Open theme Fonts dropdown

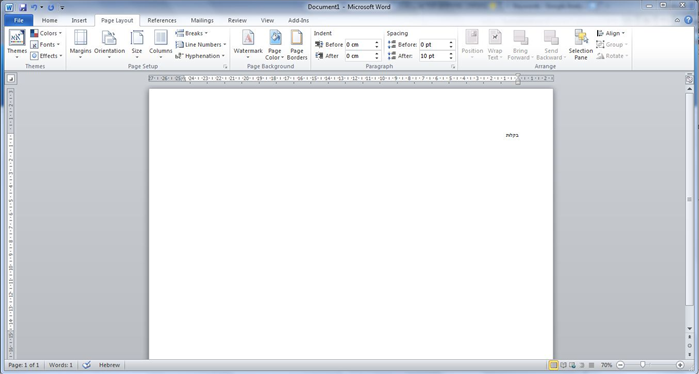(x=45, y=45)
